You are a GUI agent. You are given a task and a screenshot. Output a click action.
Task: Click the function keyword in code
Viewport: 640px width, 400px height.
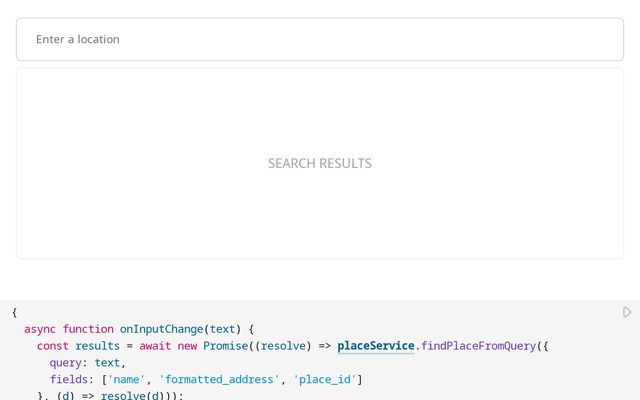(88, 329)
